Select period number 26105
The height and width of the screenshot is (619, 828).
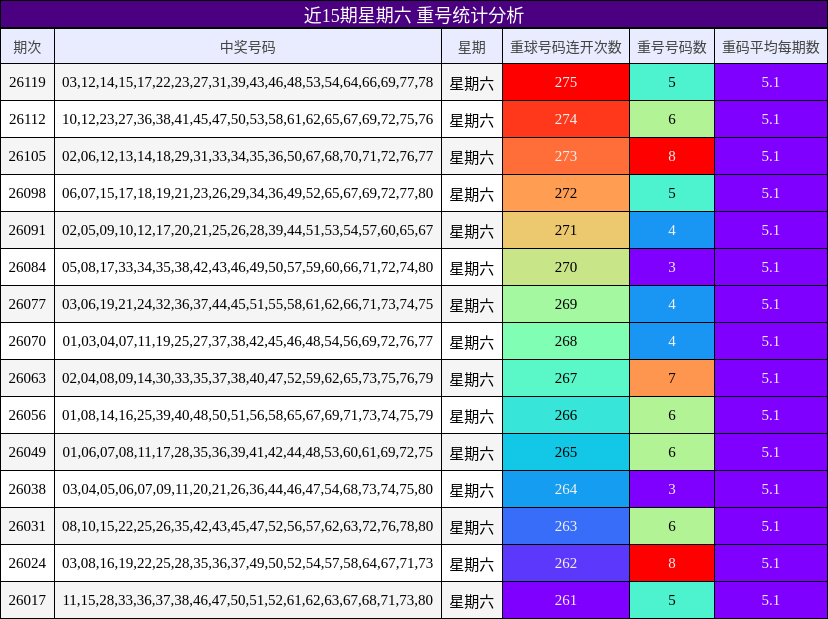(27, 156)
